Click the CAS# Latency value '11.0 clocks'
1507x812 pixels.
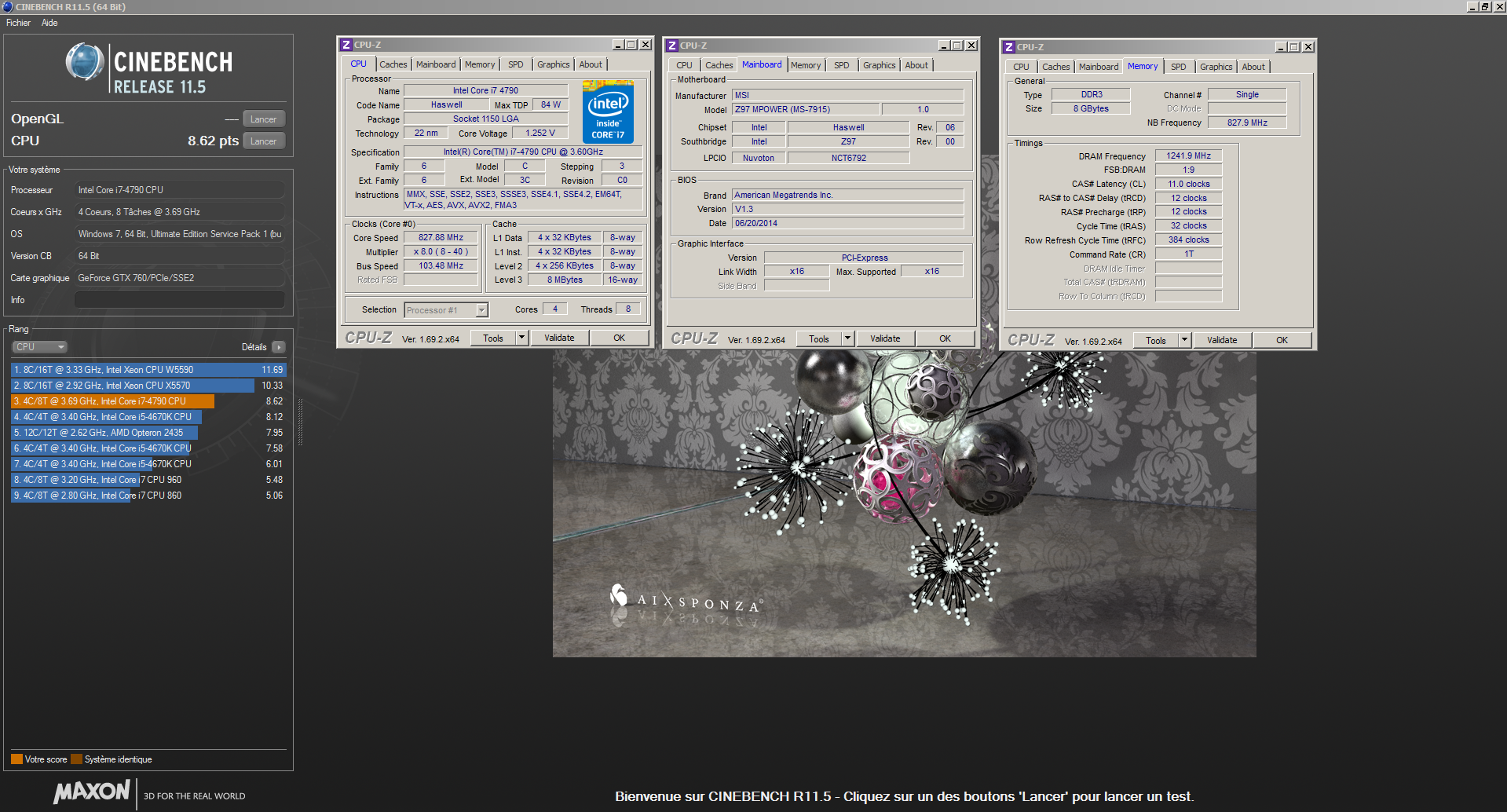(x=1188, y=185)
